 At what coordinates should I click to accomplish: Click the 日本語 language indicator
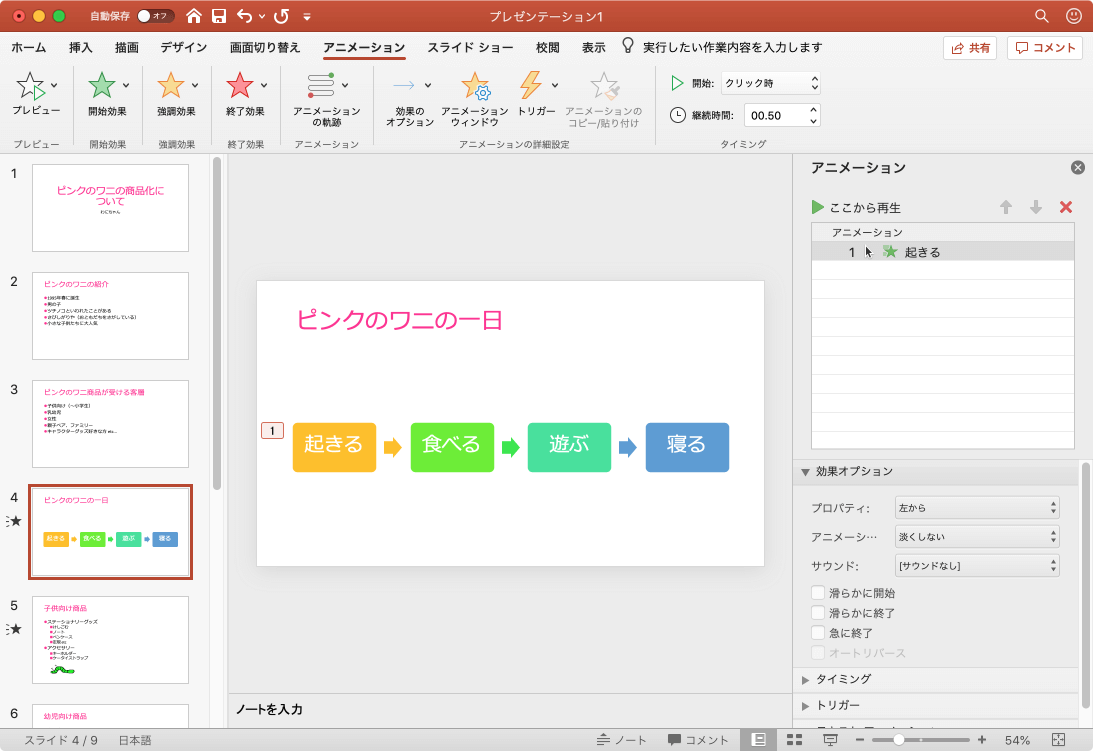(x=135, y=740)
